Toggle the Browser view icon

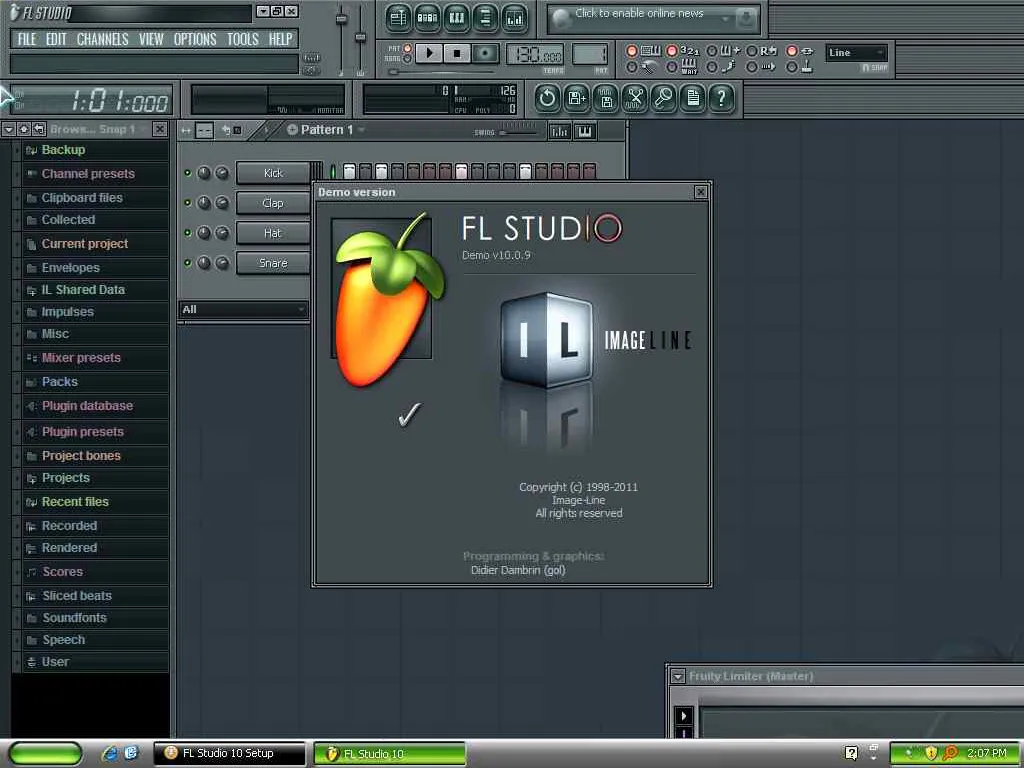pyautogui.click(x=485, y=18)
